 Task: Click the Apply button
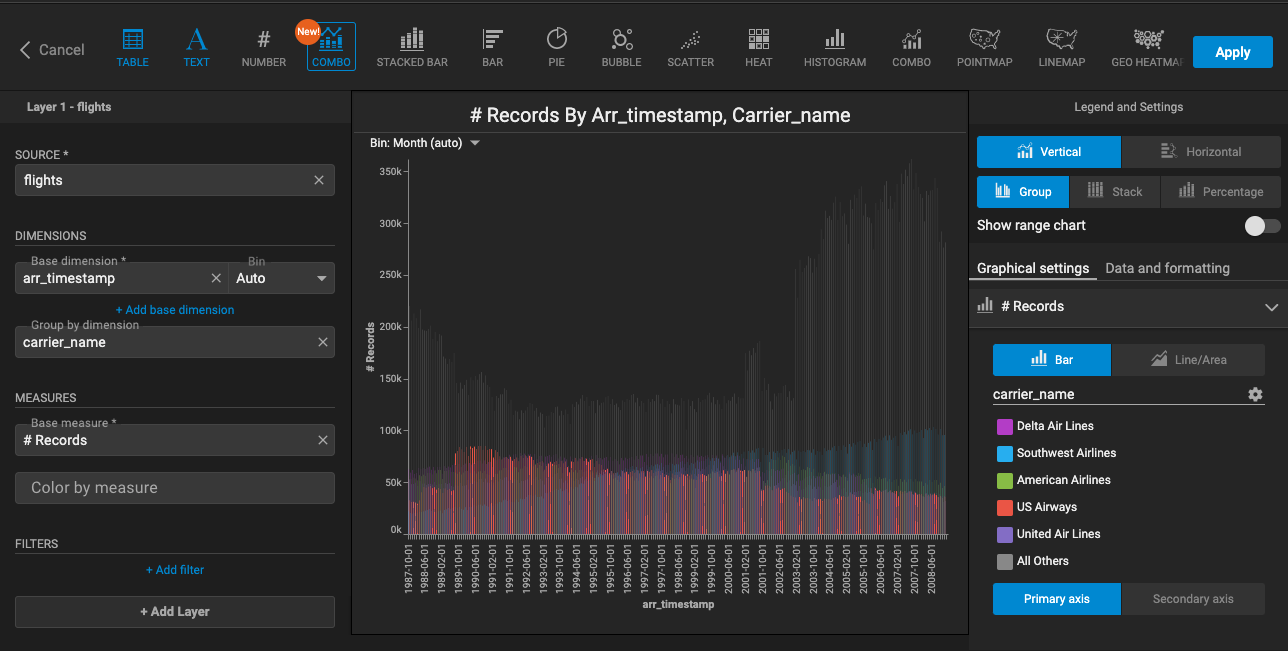tap(1232, 52)
